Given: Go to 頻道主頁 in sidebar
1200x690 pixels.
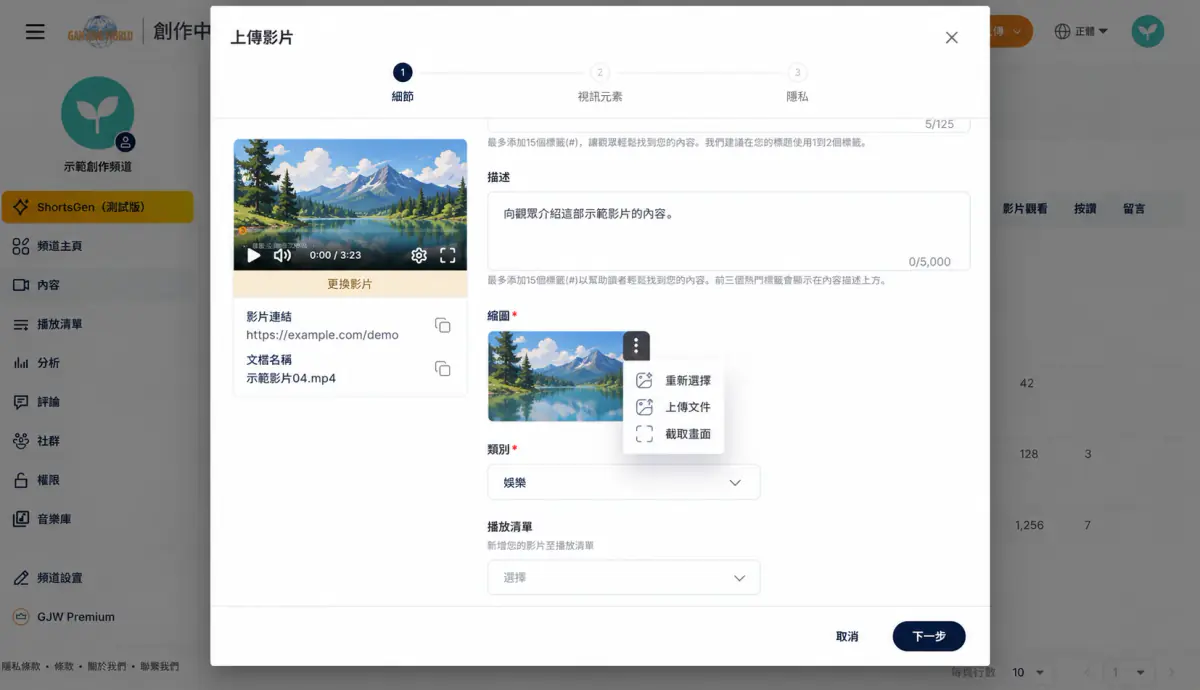Looking at the screenshot, I should pyautogui.click(x=60, y=246).
